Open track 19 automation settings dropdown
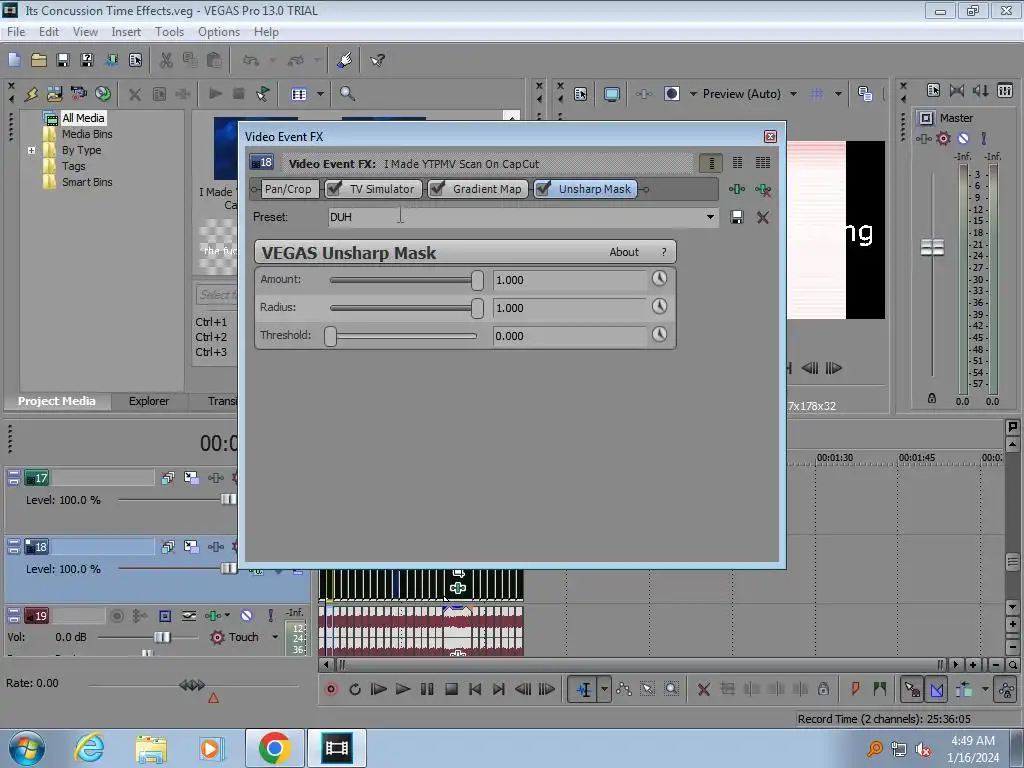Viewport: 1024px width, 768px height. point(227,615)
